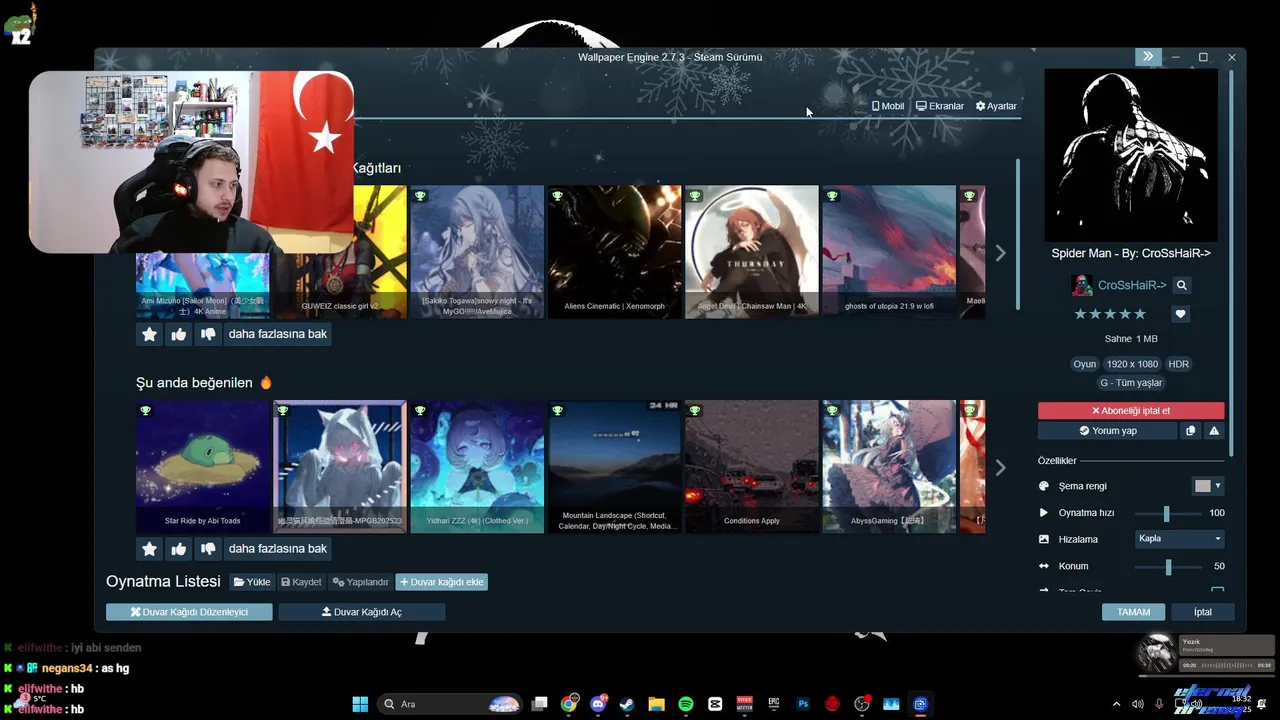The width and height of the screenshot is (1280, 720).
Task: Select ghosts of utopia 21:9 wallpaper
Action: tap(889, 252)
